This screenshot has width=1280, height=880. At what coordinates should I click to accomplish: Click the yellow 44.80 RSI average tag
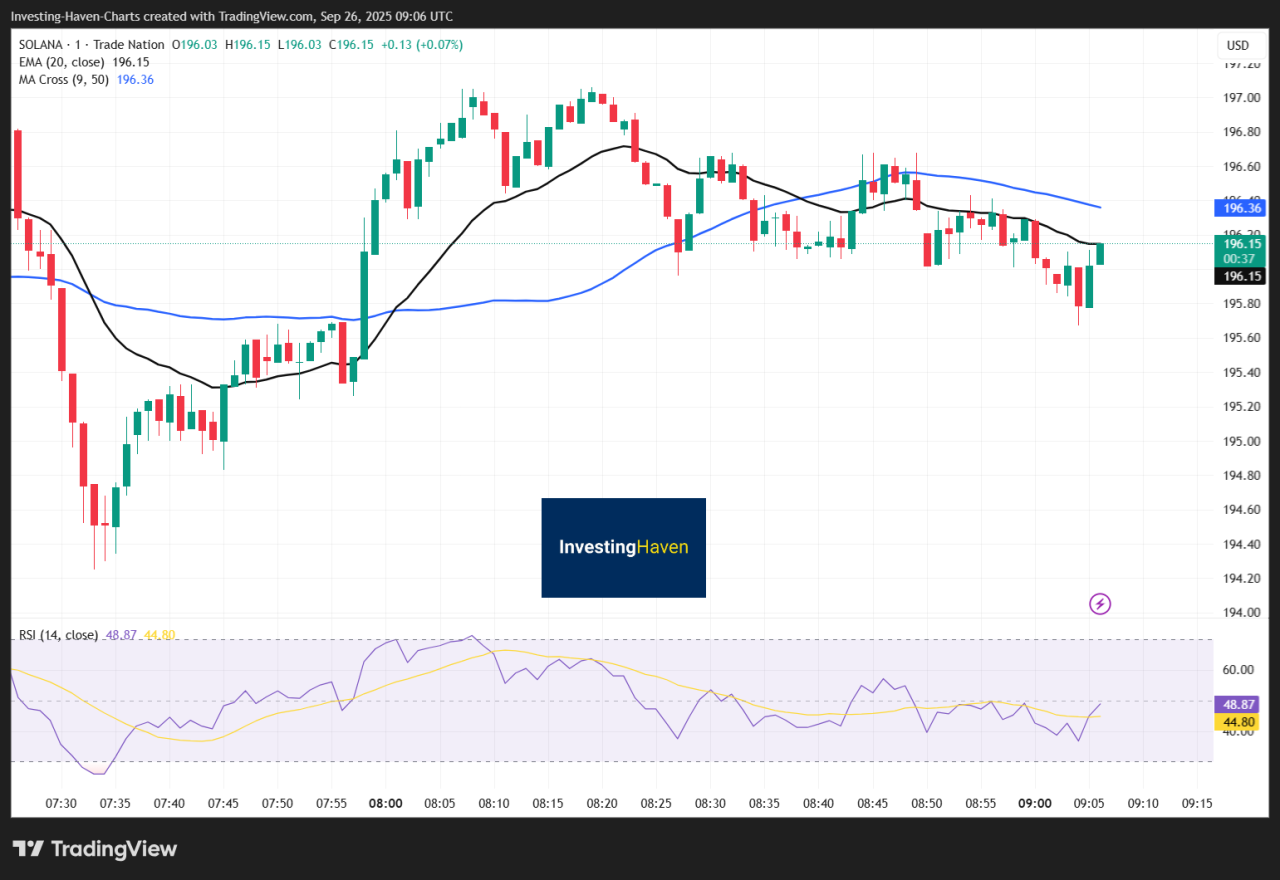tap(1237, 722)
